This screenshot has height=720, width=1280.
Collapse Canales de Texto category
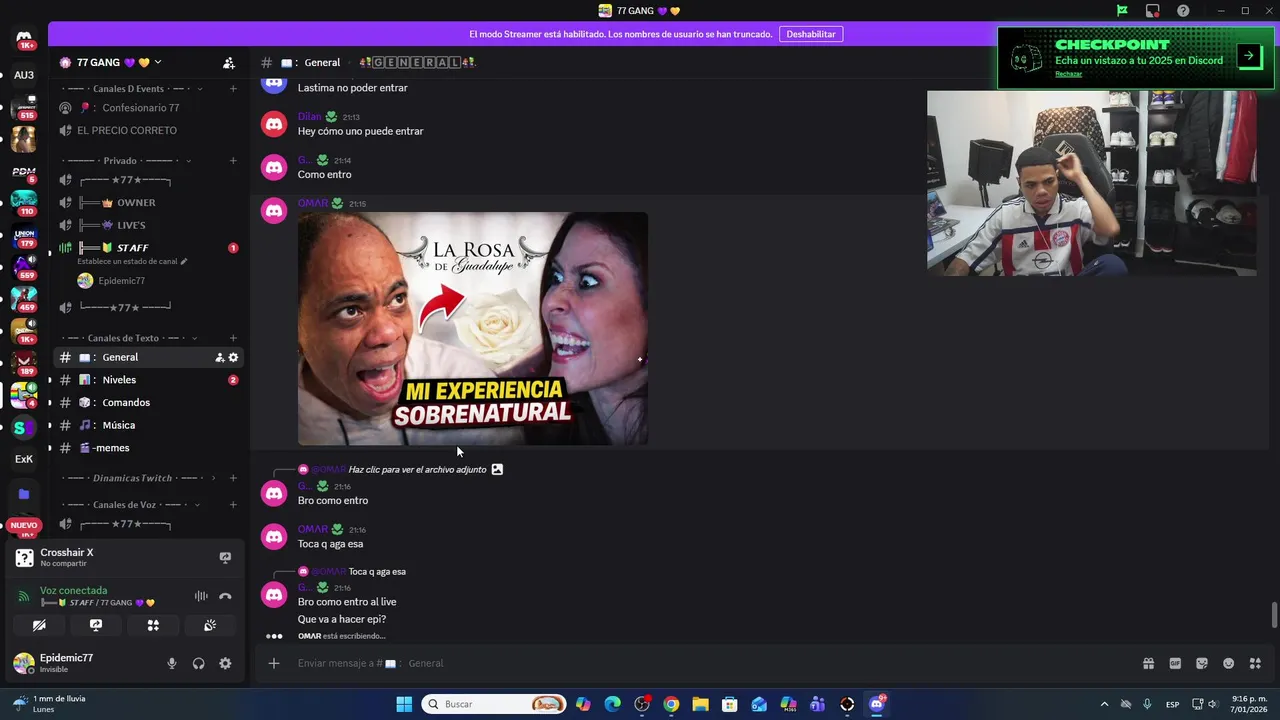(x=131, y=338)
